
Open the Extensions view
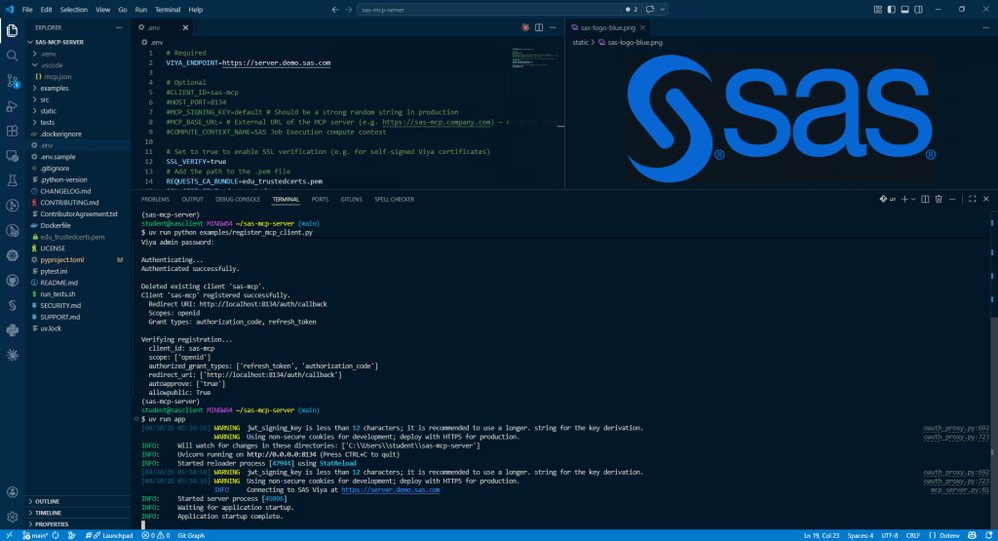pos(12,131)
